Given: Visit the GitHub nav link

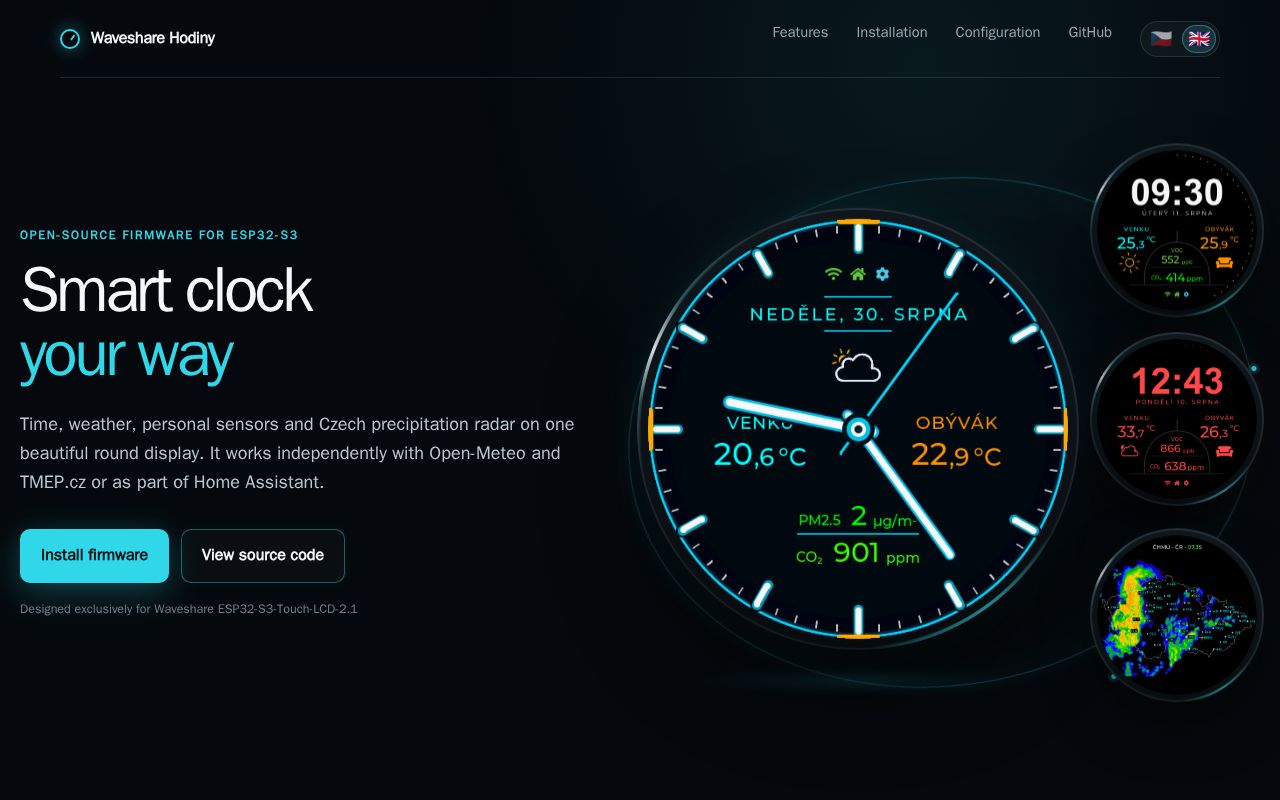Looking at the screenshot, I should point(1090,32).
